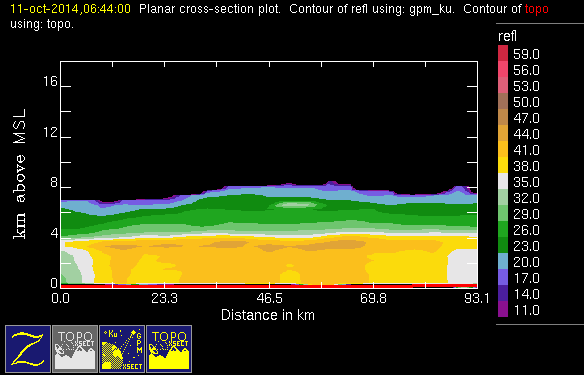Pick the 38.0 yellow legend swatch
Screen dimensions: 584x375
(503, 165)
